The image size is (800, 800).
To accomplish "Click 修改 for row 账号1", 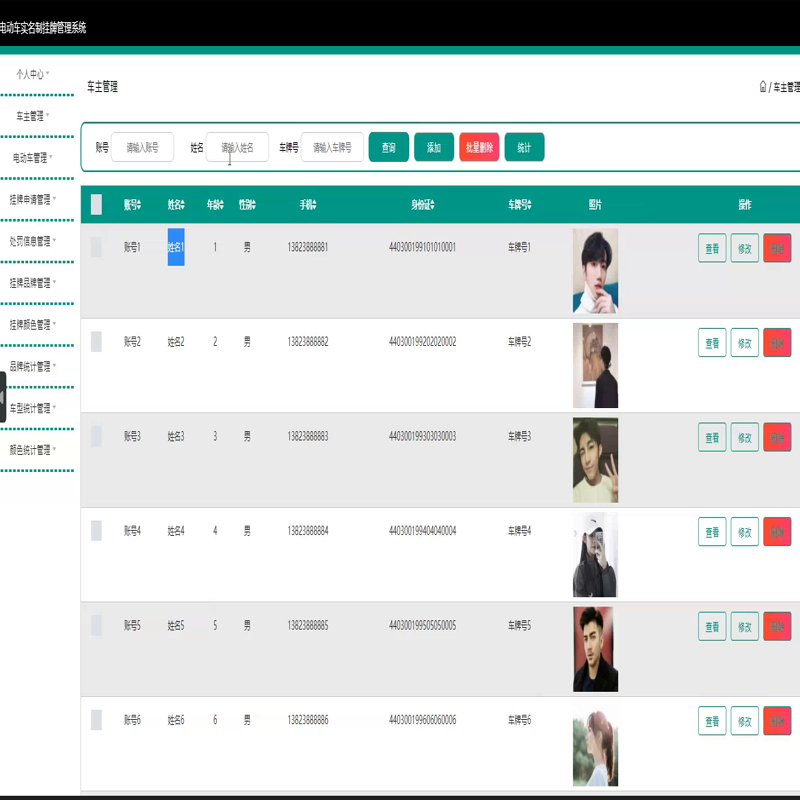I will [744, 248].
